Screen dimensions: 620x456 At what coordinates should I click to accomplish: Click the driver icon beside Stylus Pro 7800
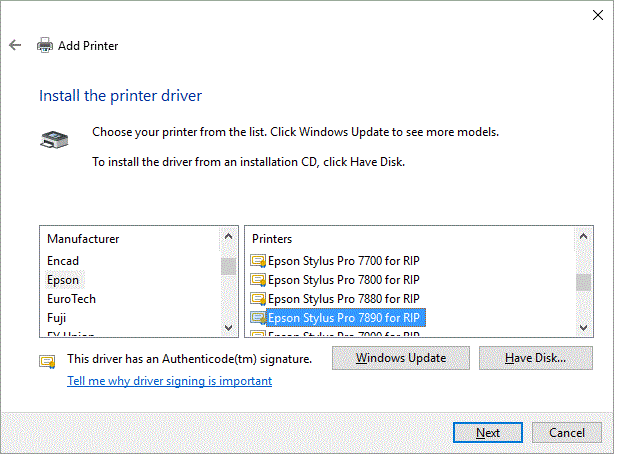point(258,280)
